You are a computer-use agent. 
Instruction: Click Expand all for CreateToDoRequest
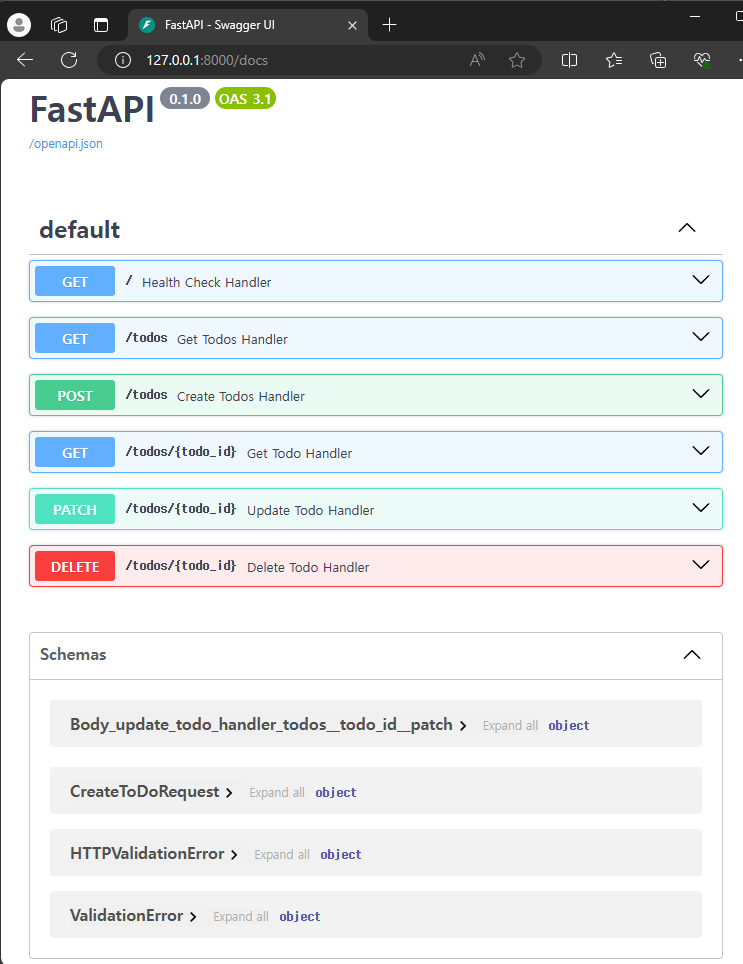tap(277, 792)
